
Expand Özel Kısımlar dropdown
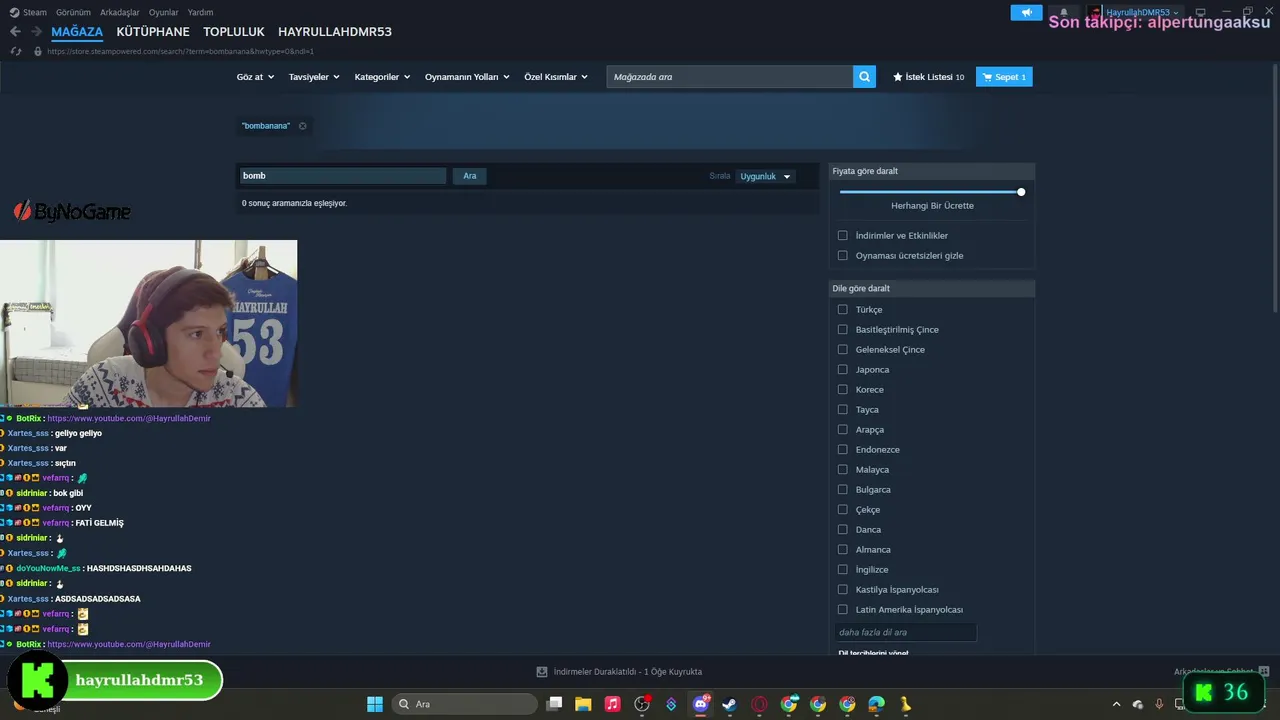556,77
